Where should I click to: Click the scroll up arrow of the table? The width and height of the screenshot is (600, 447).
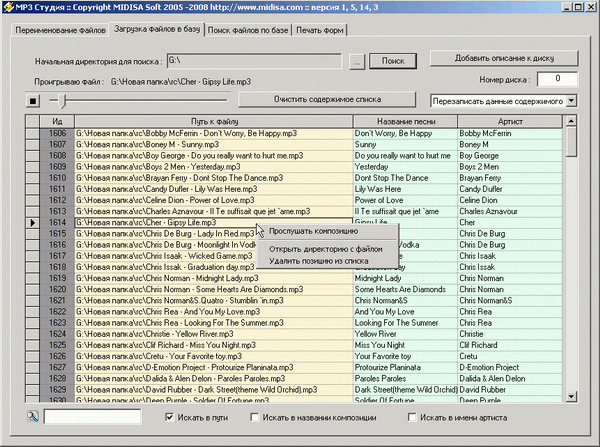tap(573, 121)
